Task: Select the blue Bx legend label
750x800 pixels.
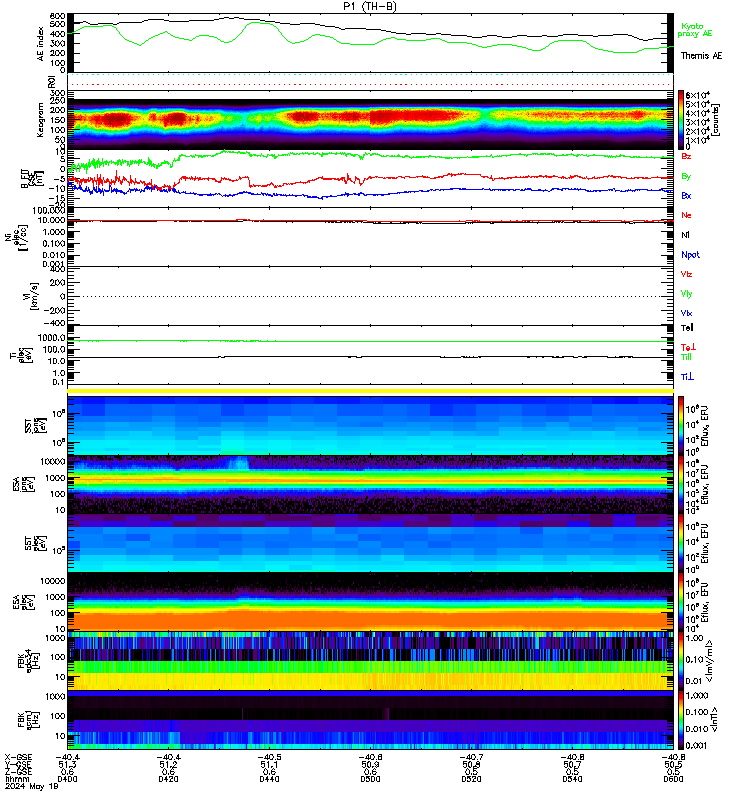Action: (x=686, y=195)
